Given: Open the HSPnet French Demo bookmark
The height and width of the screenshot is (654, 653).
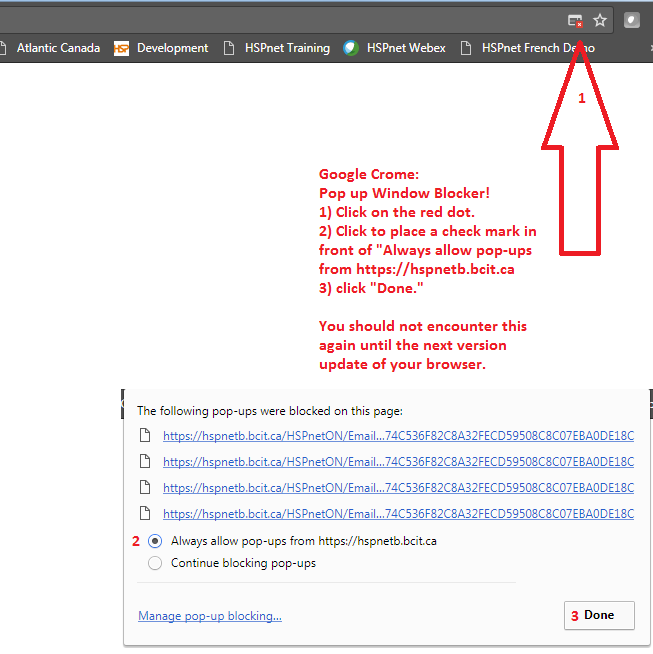Looking at the screenshot, I should pyautogui.click(x=528, y=48).
